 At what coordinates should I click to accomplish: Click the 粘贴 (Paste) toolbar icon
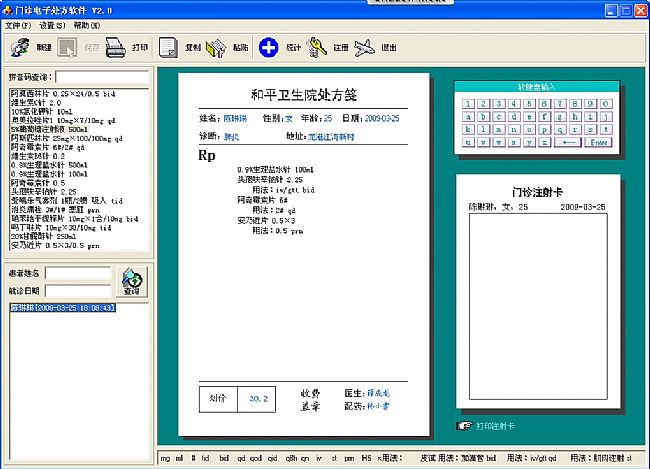pyautogui.click(x=216, y=46)
